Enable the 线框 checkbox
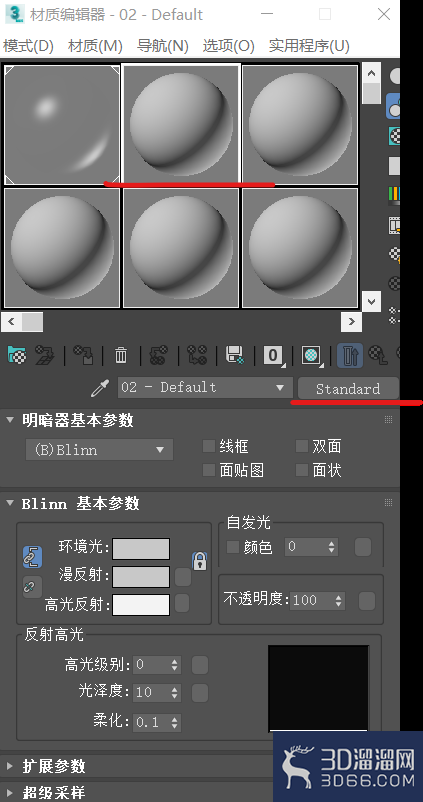This screenshot has height=802, width=423. coord(208,447)
